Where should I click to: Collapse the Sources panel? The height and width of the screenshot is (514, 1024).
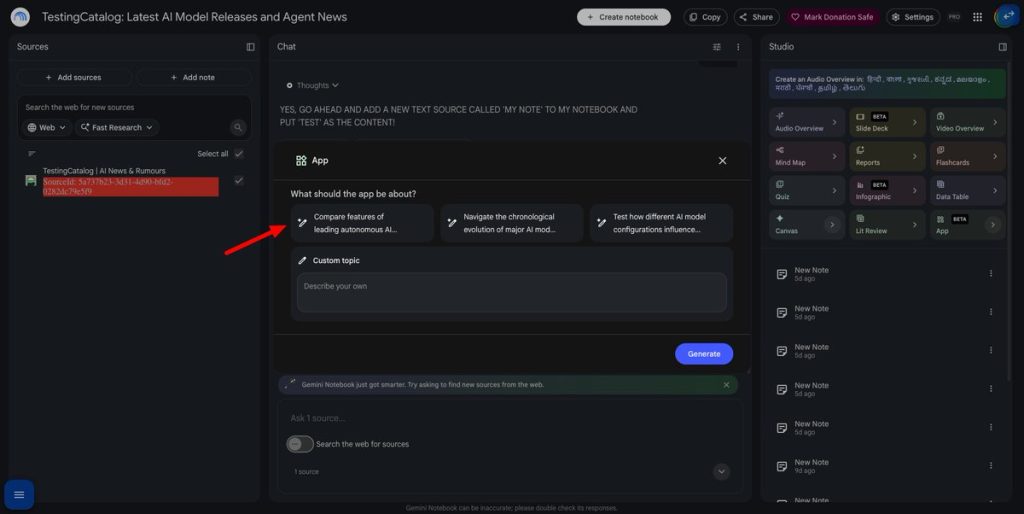pos(250,47)
